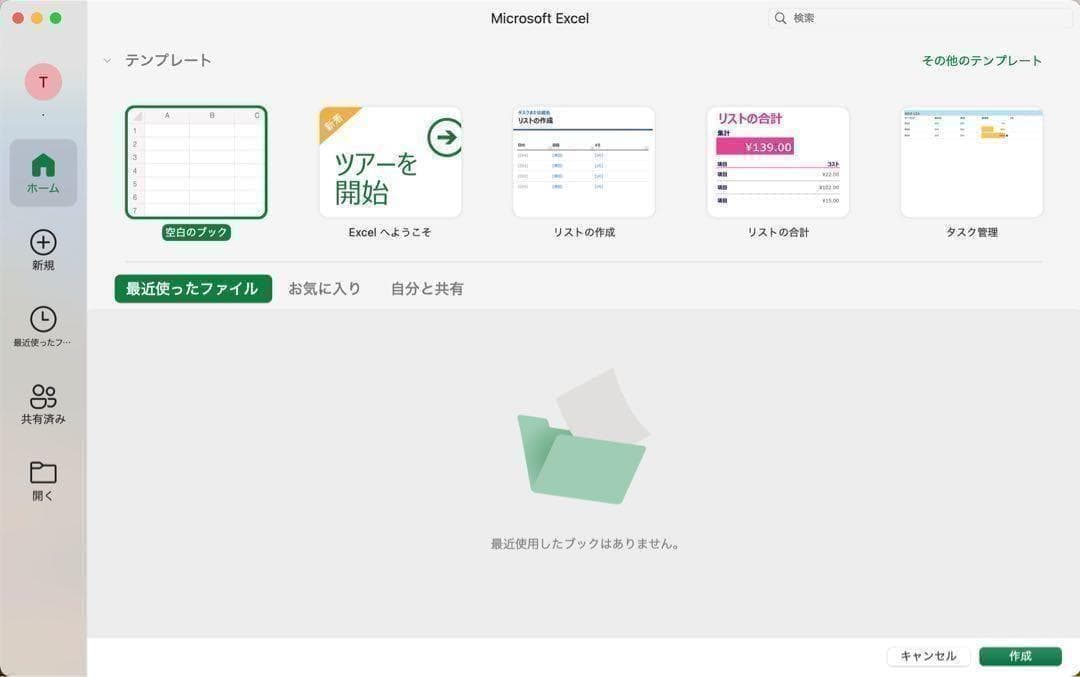The height and width of the screenshot is (677, 1080).
Task: Click the 開く folder icon in sidebar
Action: [43, 472]
